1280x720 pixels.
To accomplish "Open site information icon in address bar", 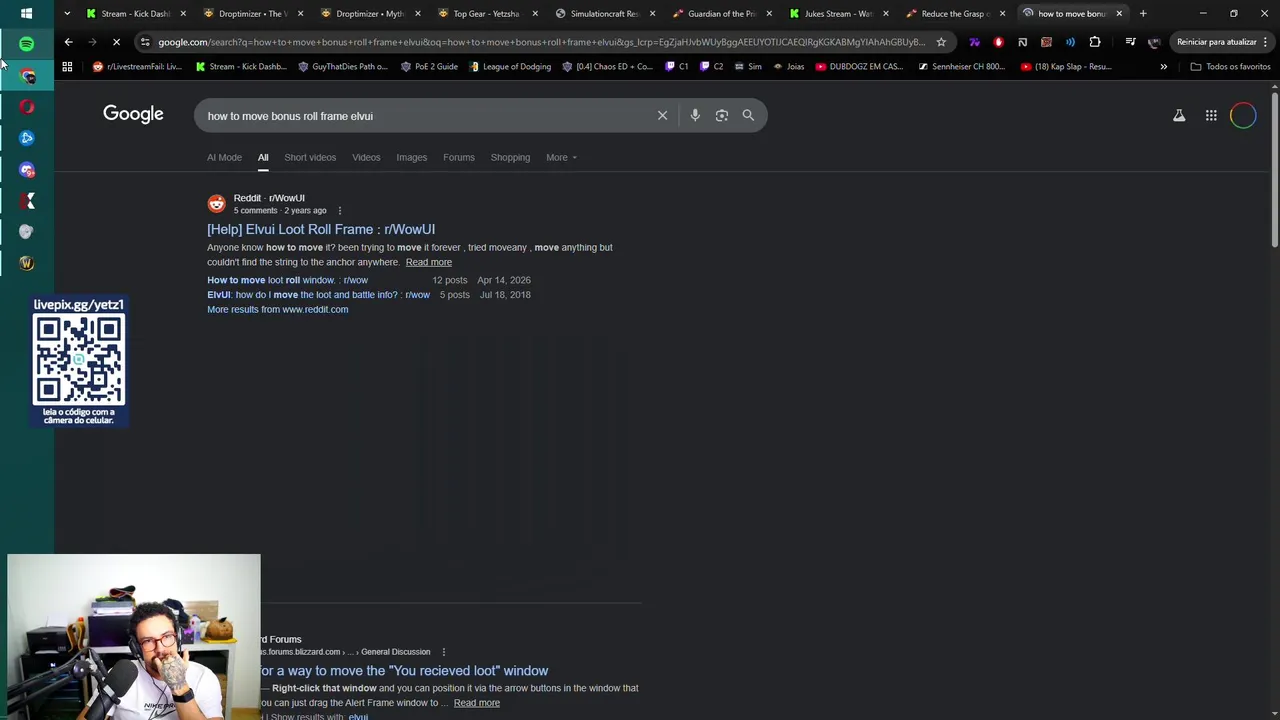I will coord(146,42).
